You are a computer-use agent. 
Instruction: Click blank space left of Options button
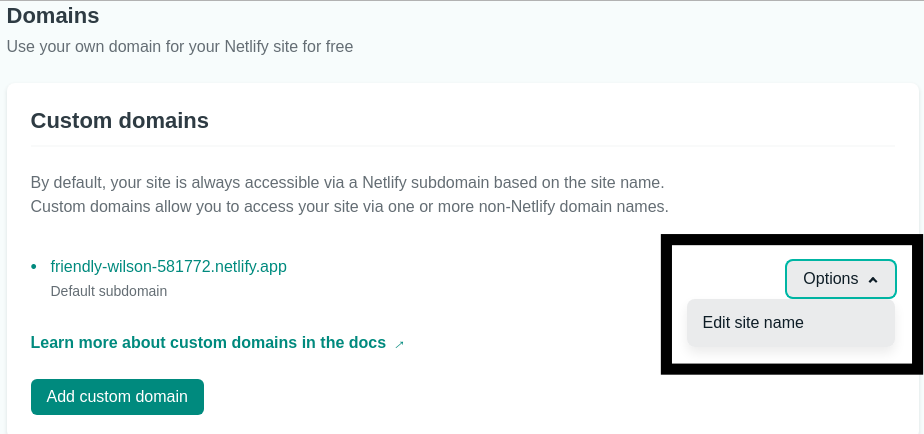click(x=727, y=279)
